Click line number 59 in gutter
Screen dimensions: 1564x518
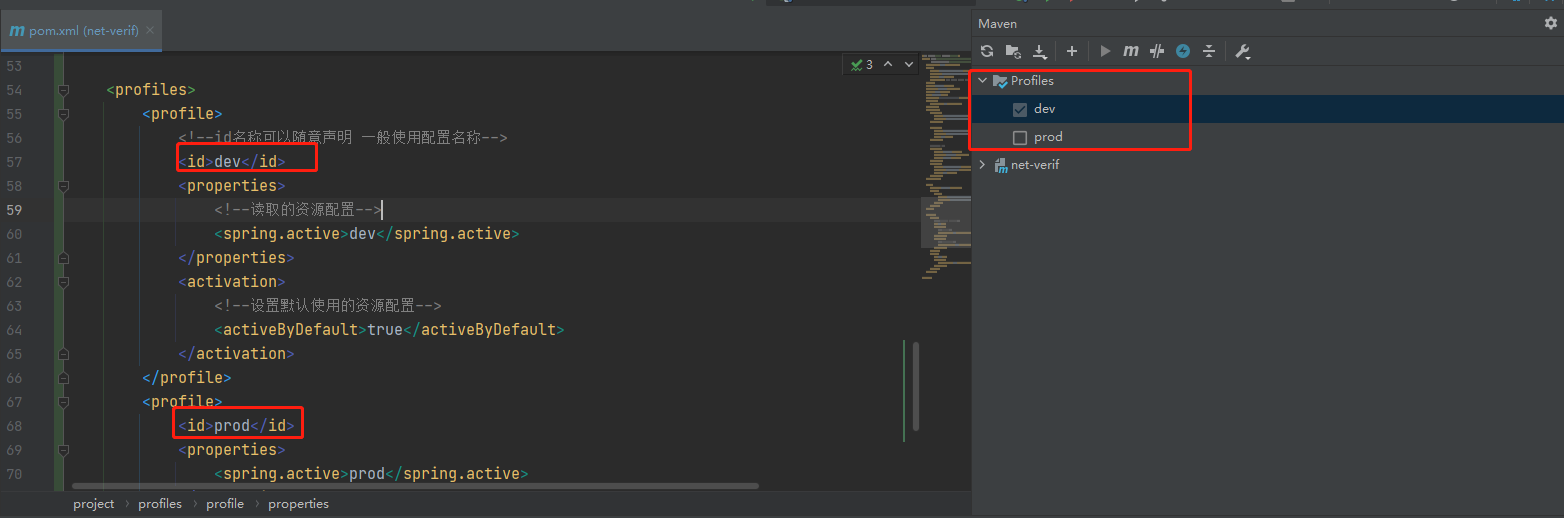[x=14, y=210]
